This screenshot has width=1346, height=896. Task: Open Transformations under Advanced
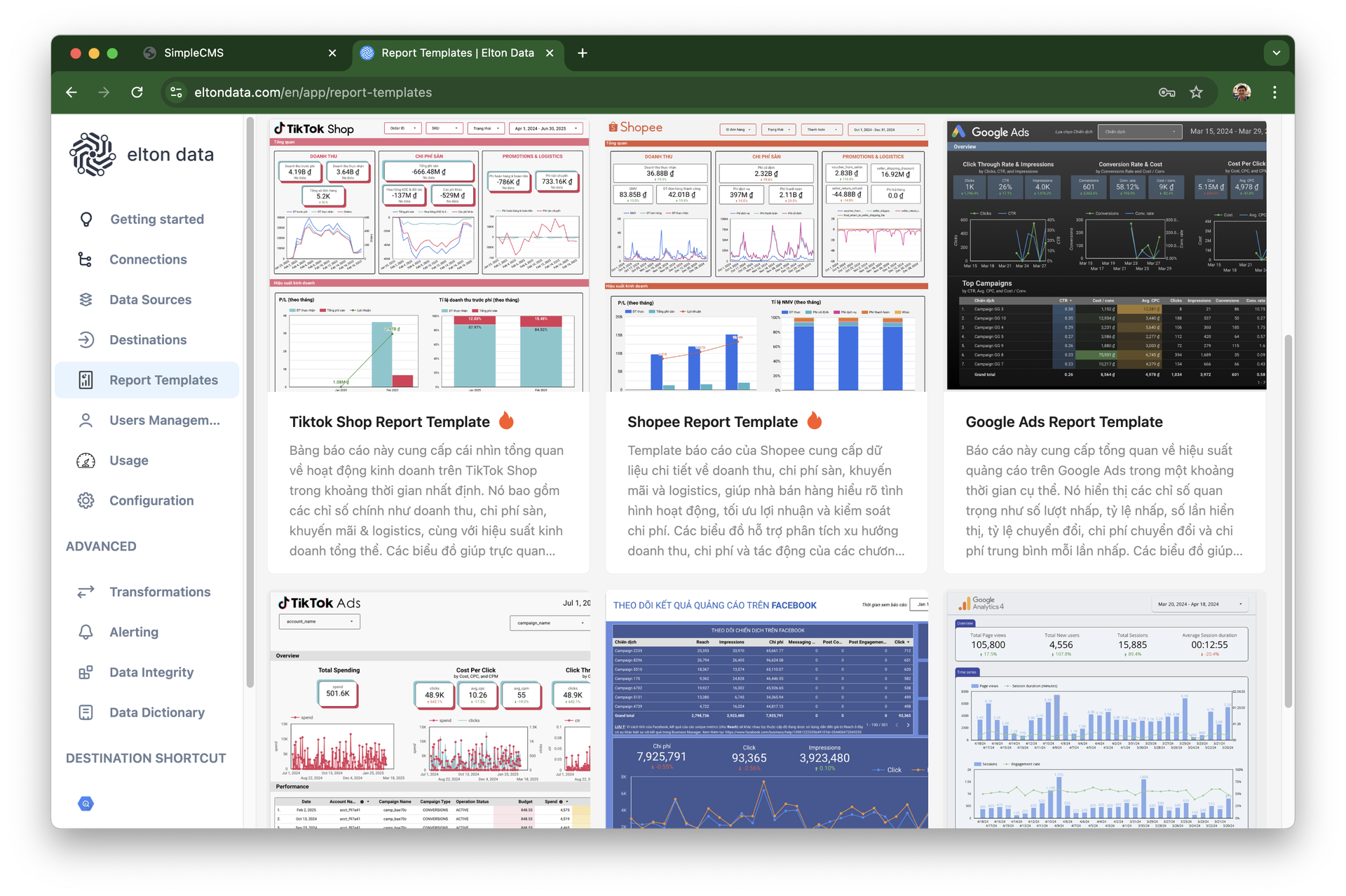[147, 592]
